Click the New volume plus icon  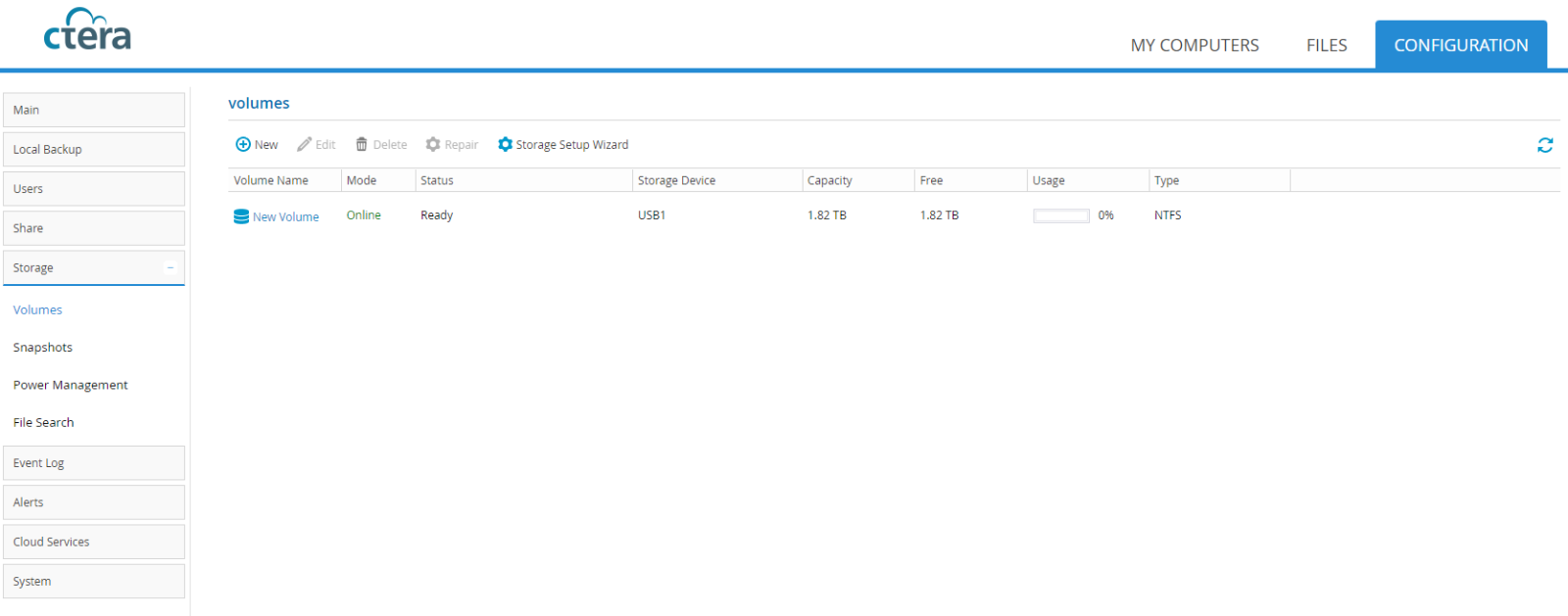point(243,144)
